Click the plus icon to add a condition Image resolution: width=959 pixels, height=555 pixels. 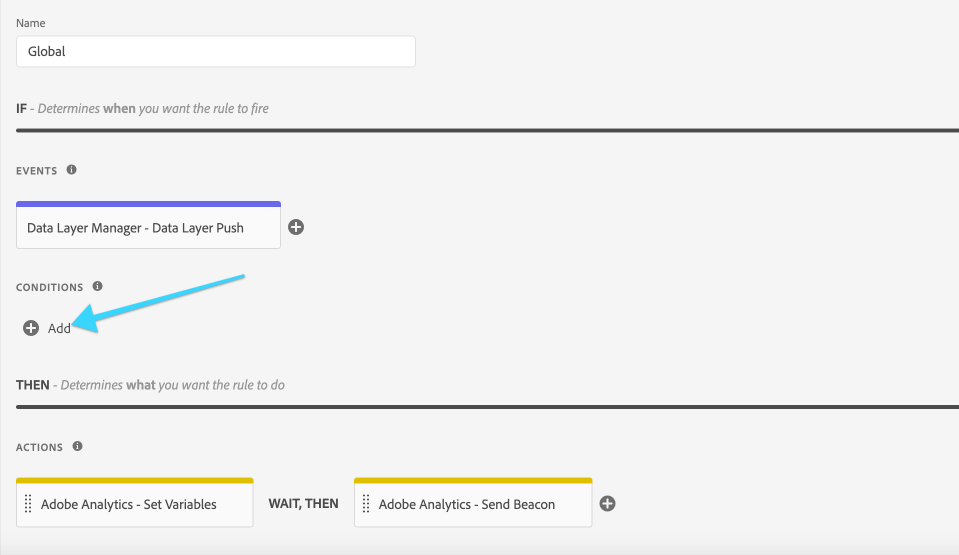31,328
